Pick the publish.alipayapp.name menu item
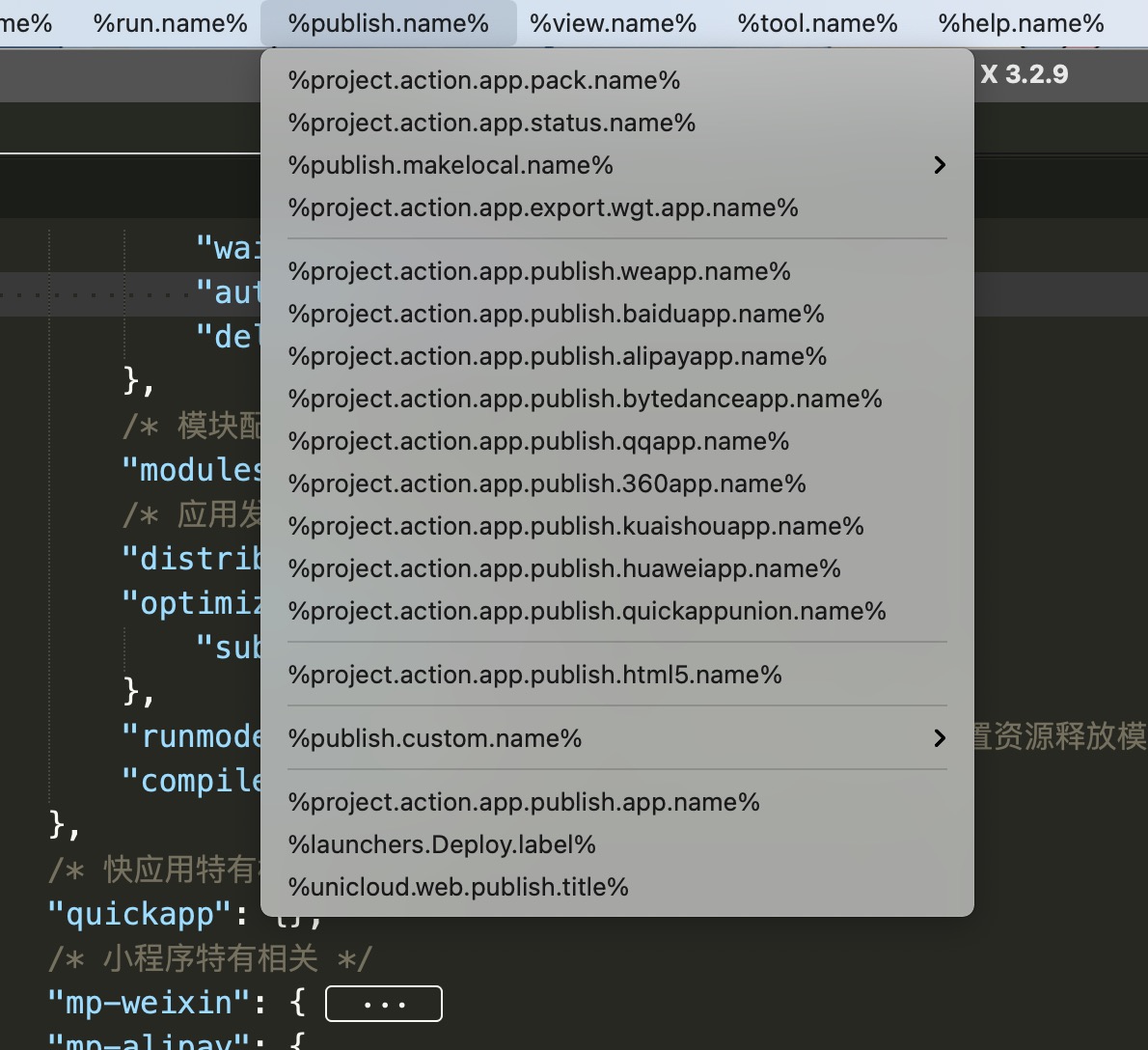Viewport: 1148px width, 1050px height. point(557,356)
